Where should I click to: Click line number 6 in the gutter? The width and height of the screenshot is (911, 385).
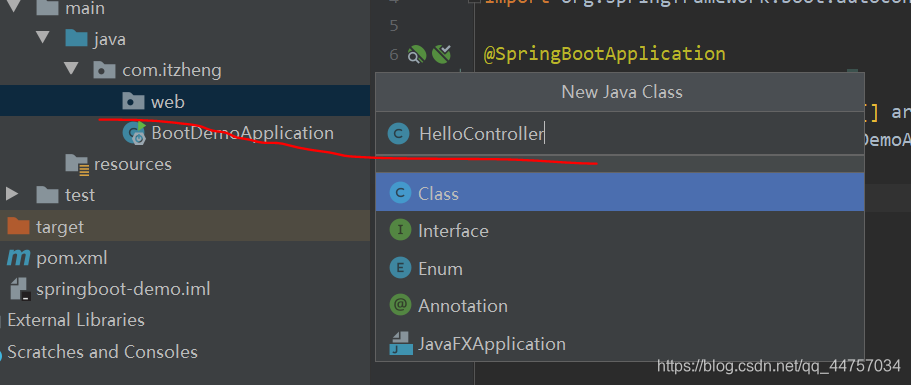[x=393, y=55]
